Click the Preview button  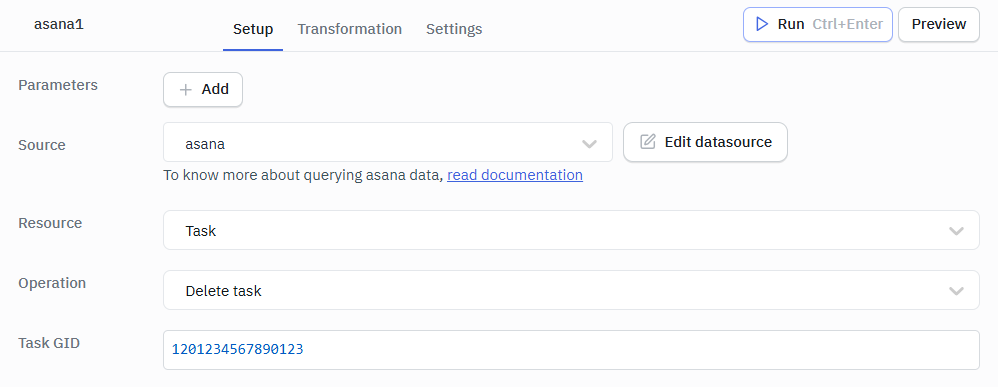(x=939, y=25)
